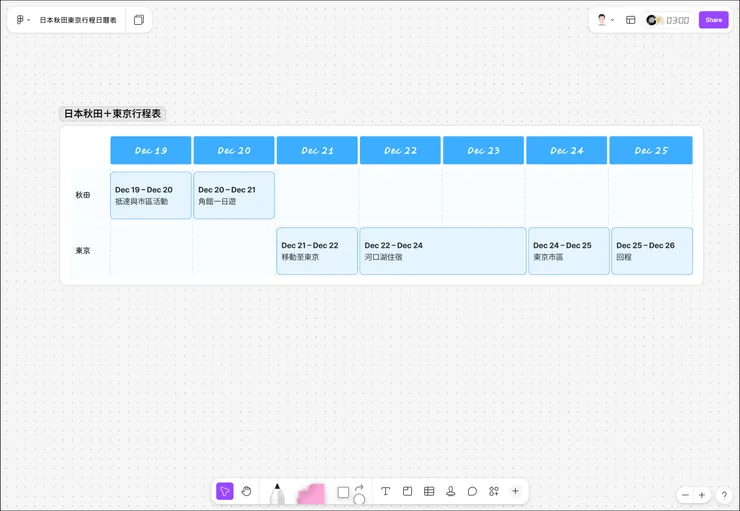Expand the main menu dropdown chevron
Image resolution: width=740 pixels, height=511 pixels.
click(x=29, y=20)
